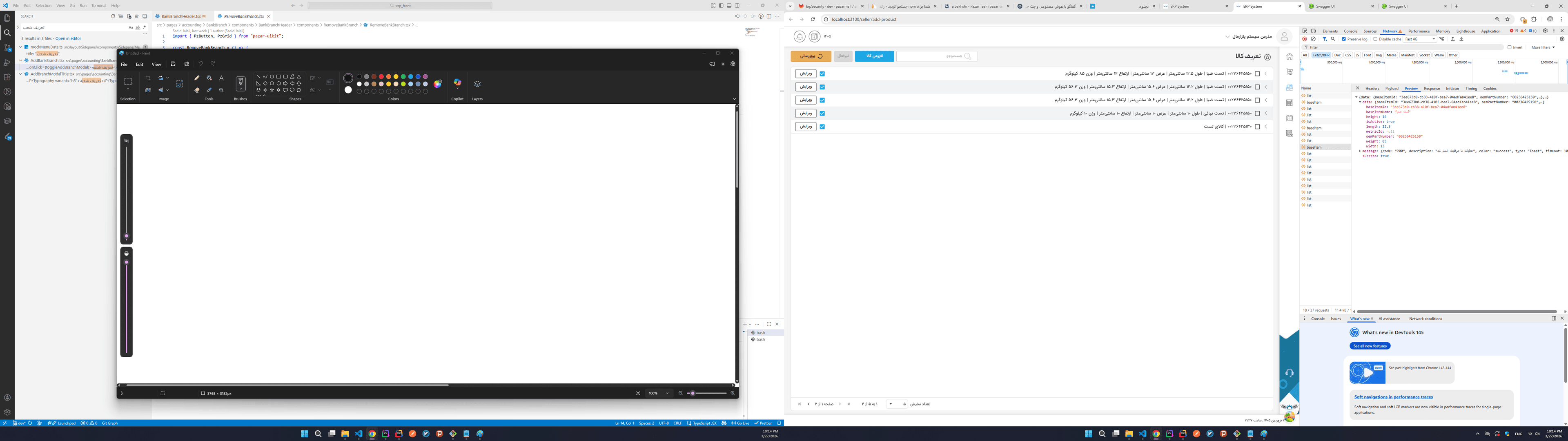The image size is (1568, 441).
Task: Open the Layers panel in Paint
Action: 477,84
